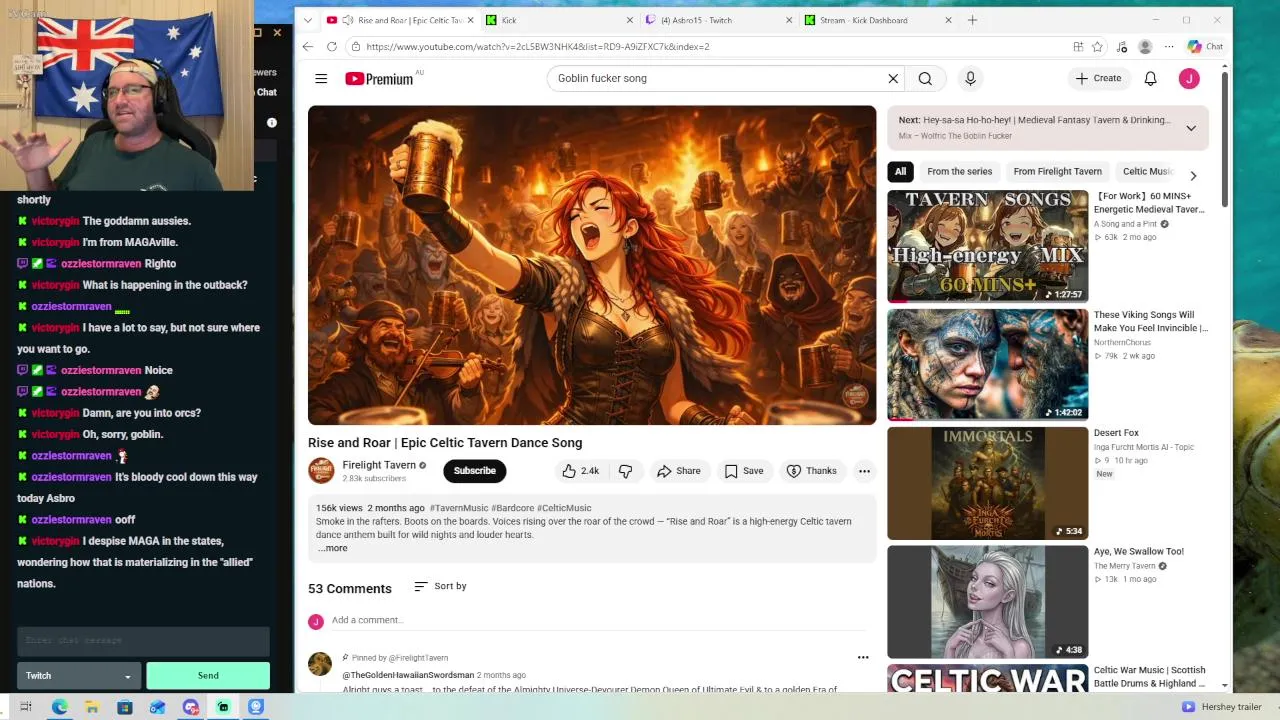Screen dimensions: 1280x720
Task: Save video to a playlist
Action: point(744,471)
